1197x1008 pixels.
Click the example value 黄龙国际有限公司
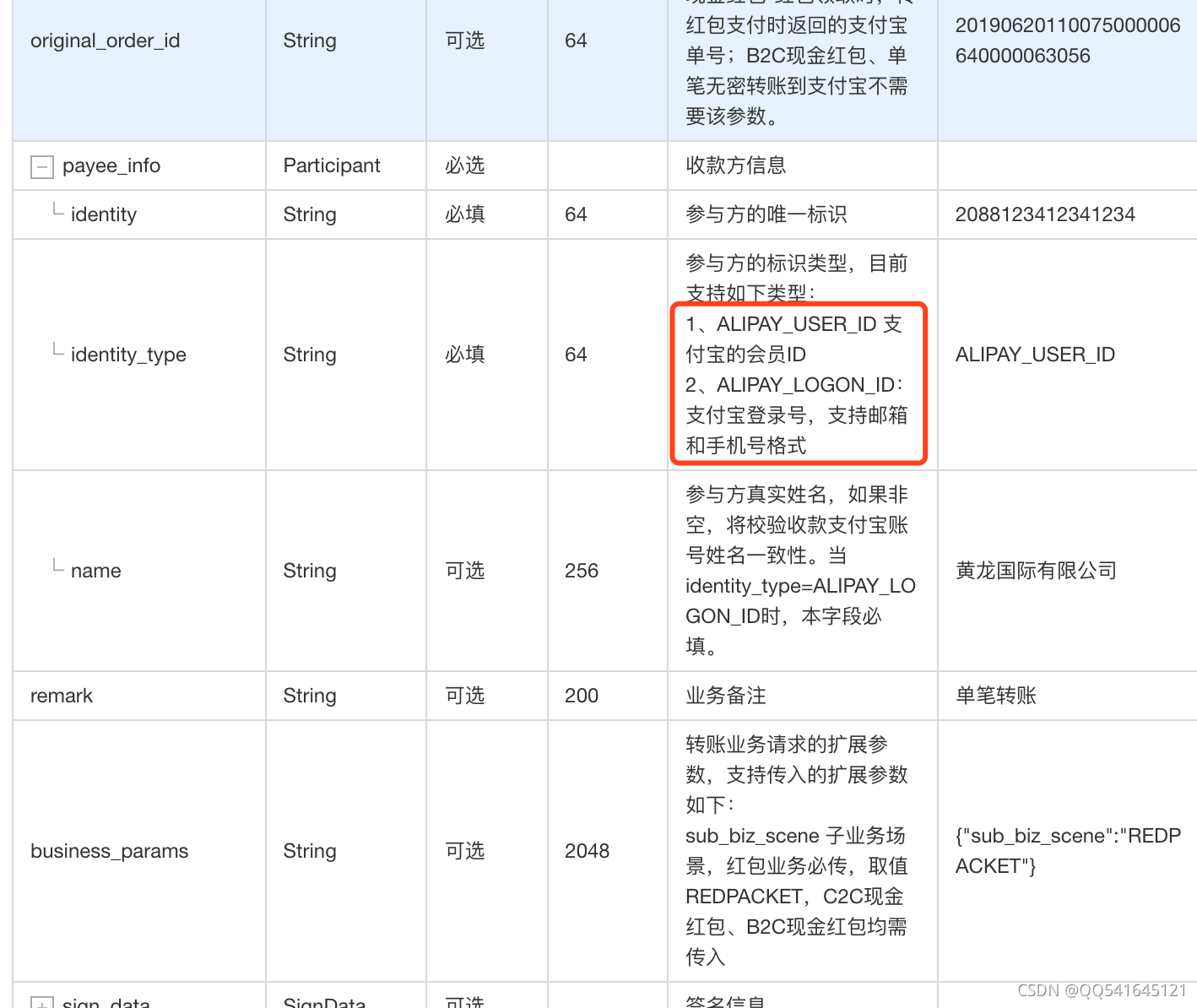point(1036,571)
